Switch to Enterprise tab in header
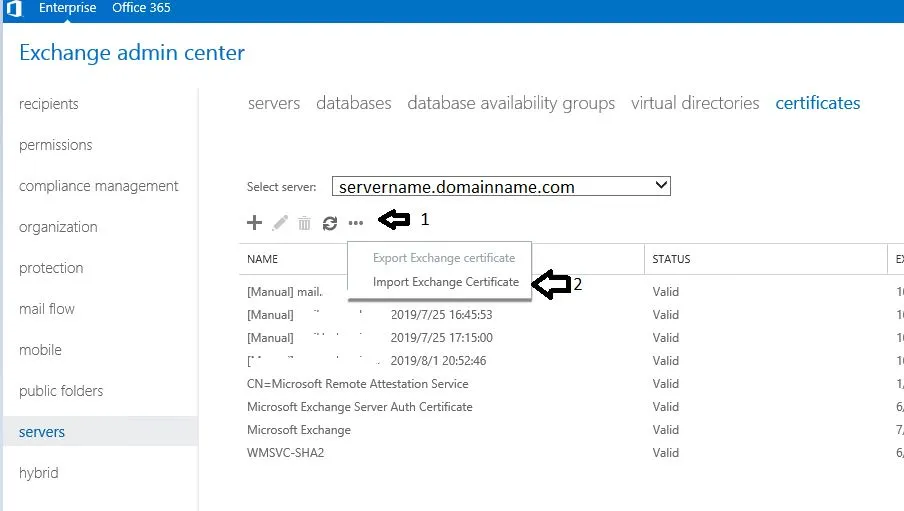Screen dimensions: 904x511 pos(67,8)
